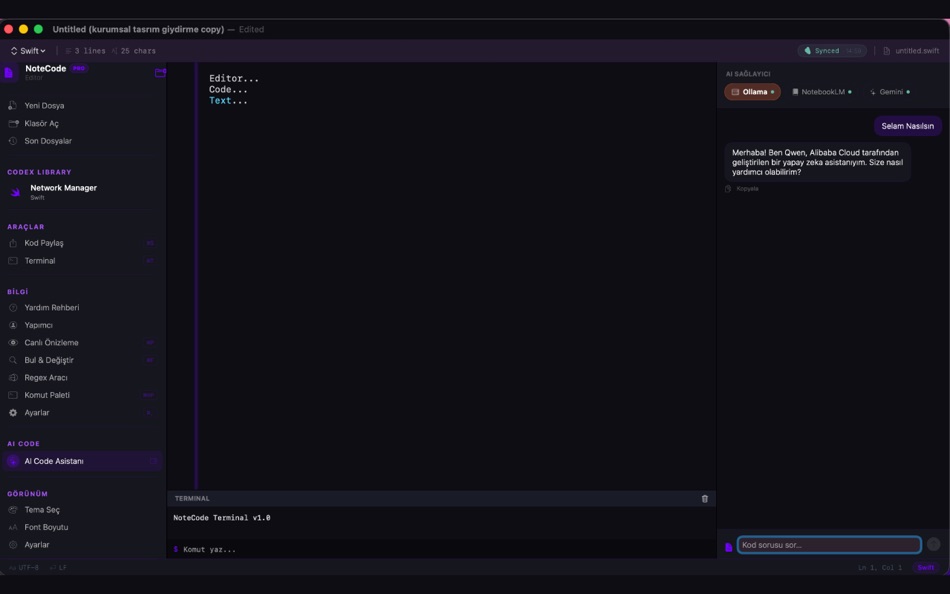Open the Komut Paleti command palette
The height and width of the screenshot is (594, 950).
(x=81, y=395)
